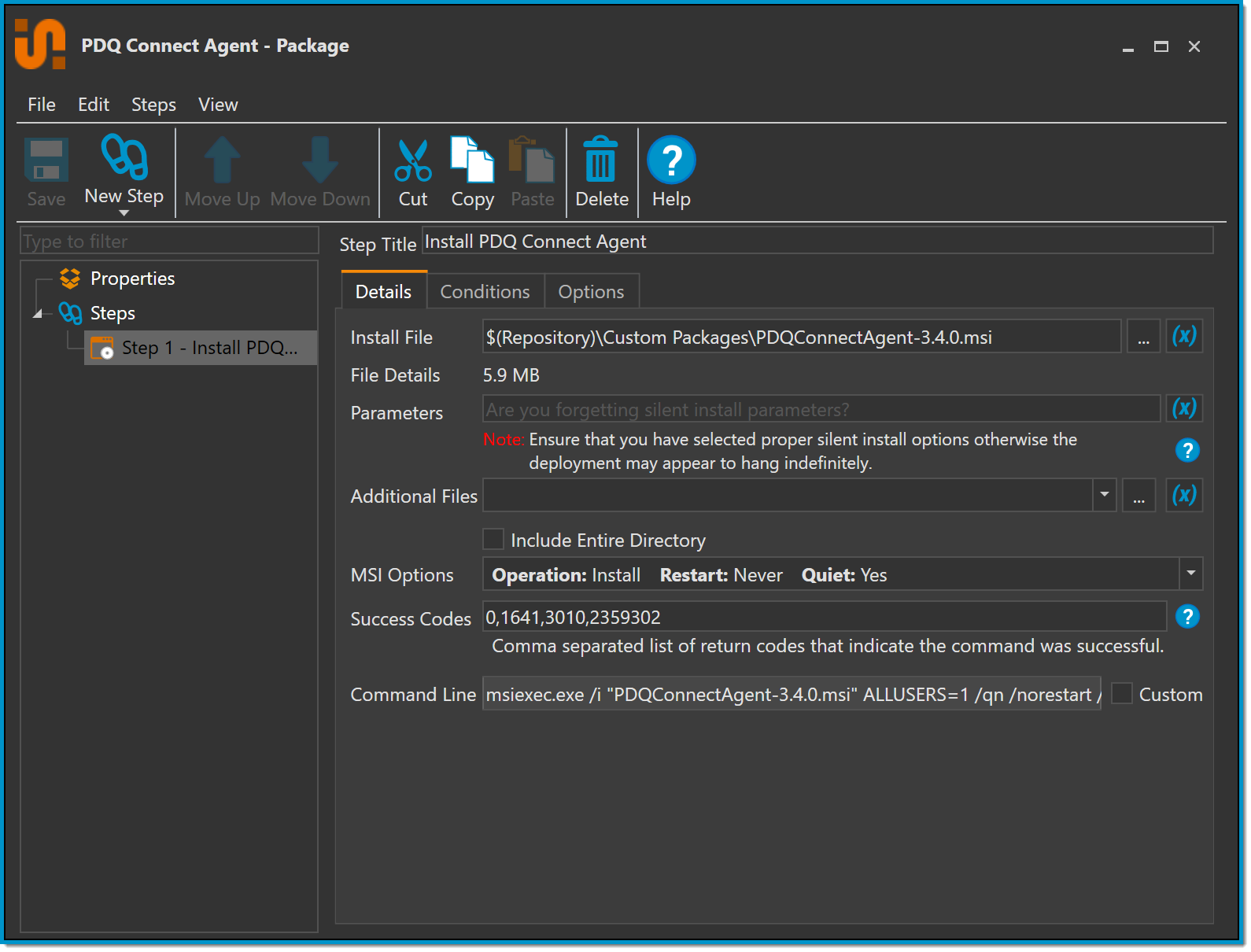The width and height of the screenshot is (1251, 952).
Task: Open the File menu
Action: click(x=42, y=105)
